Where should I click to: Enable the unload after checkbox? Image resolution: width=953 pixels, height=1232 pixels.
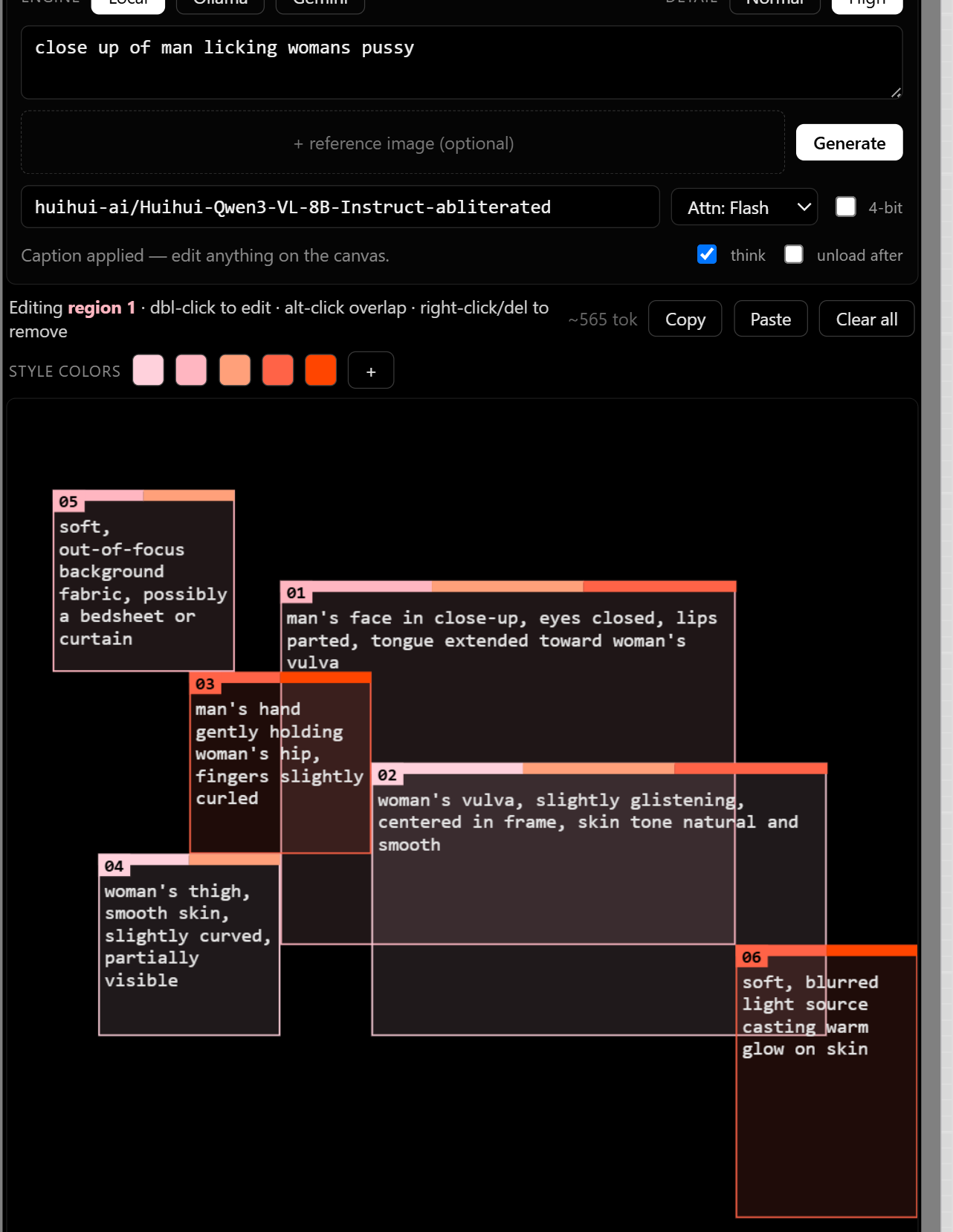click(x=794, y=254)
